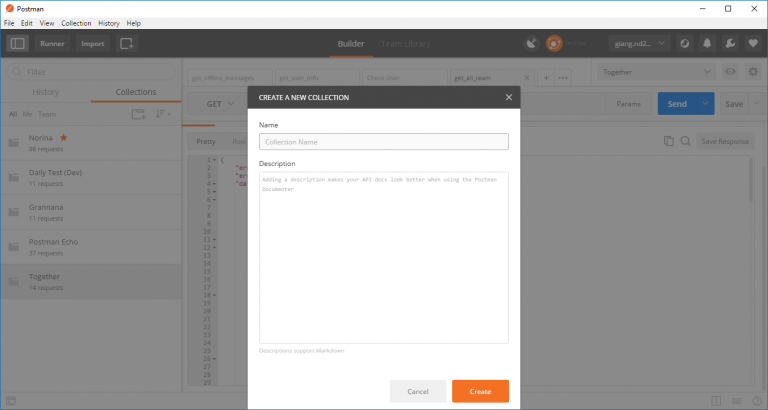This screenshot has width=768, height=410.
Task: Click the Params button
Action: 628,104
